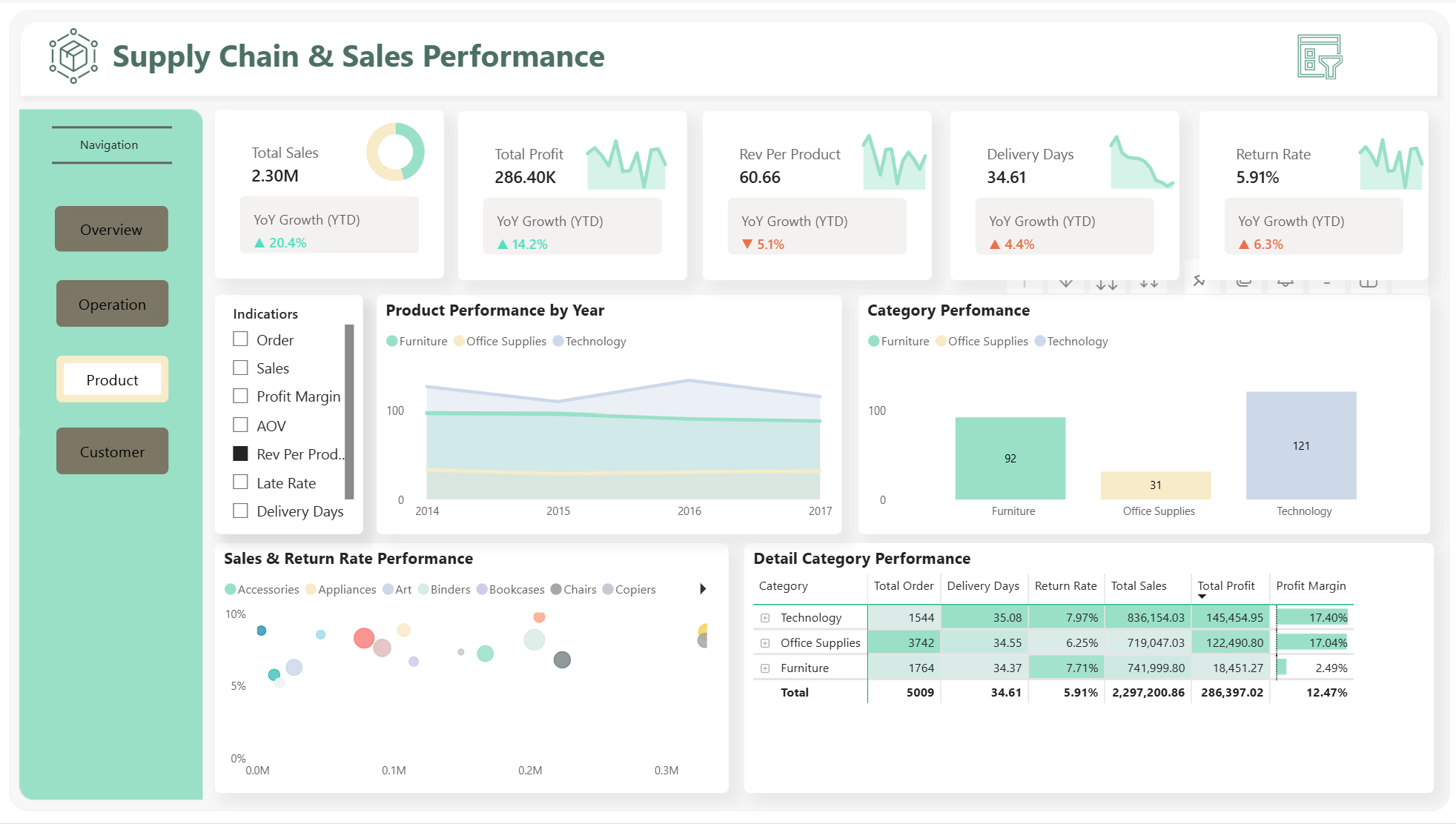The height and width of the screenshot is (824, 1456).
Task: Click the go-to-next-level double arrow icon
Action: point(1106,284)
